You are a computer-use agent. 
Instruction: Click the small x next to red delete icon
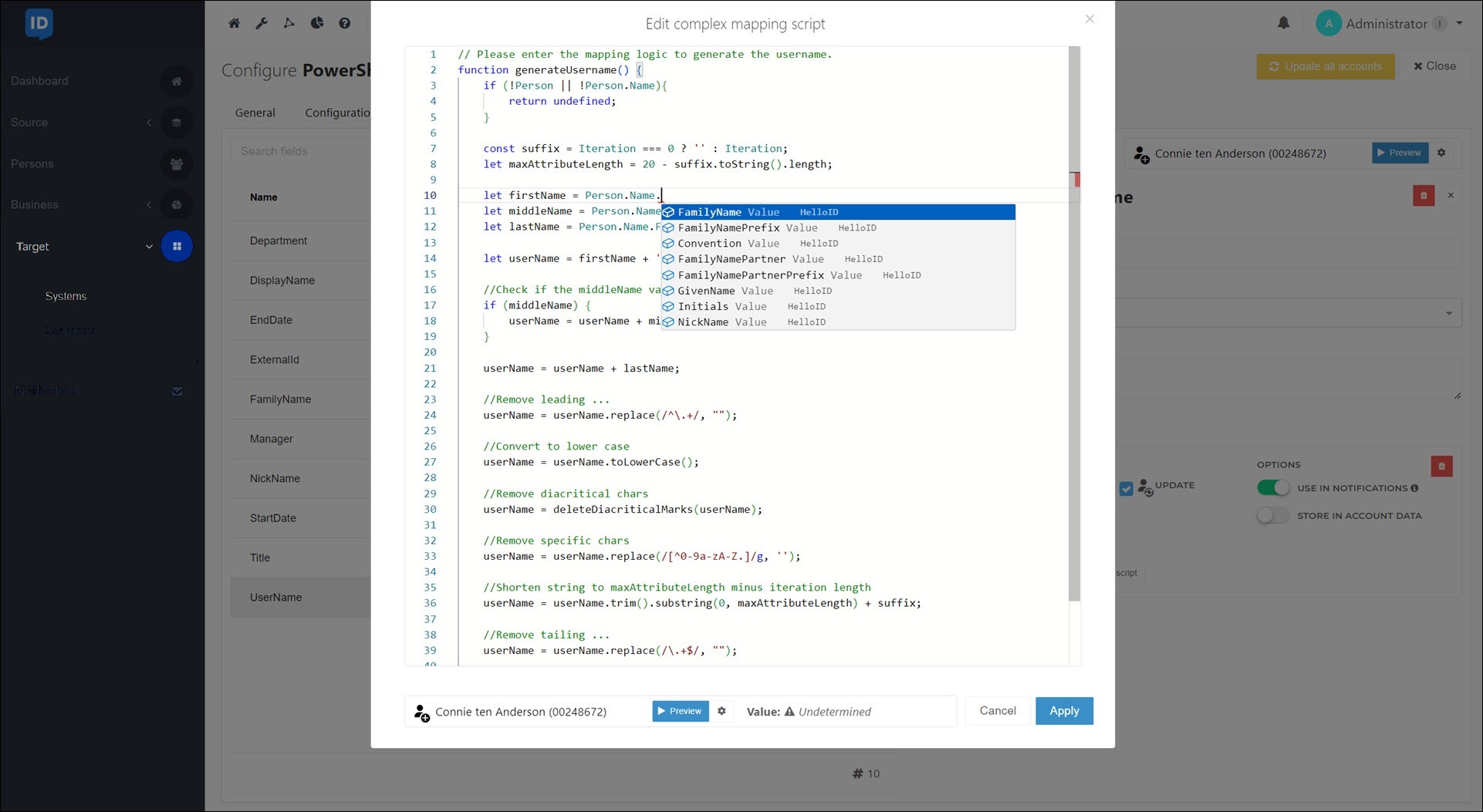[1451, 196]
